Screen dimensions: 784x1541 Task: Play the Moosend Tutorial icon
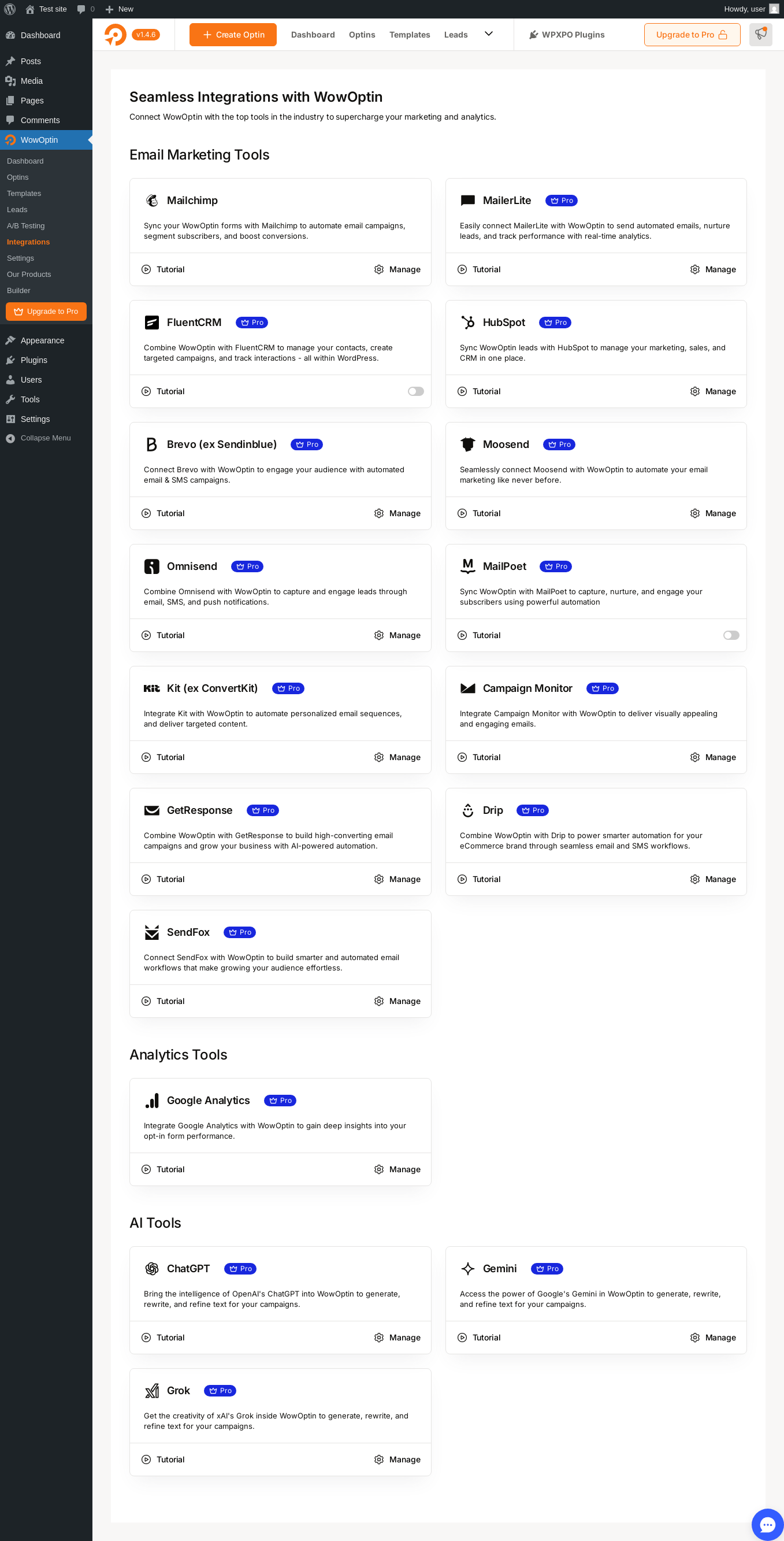click(462, 513)
